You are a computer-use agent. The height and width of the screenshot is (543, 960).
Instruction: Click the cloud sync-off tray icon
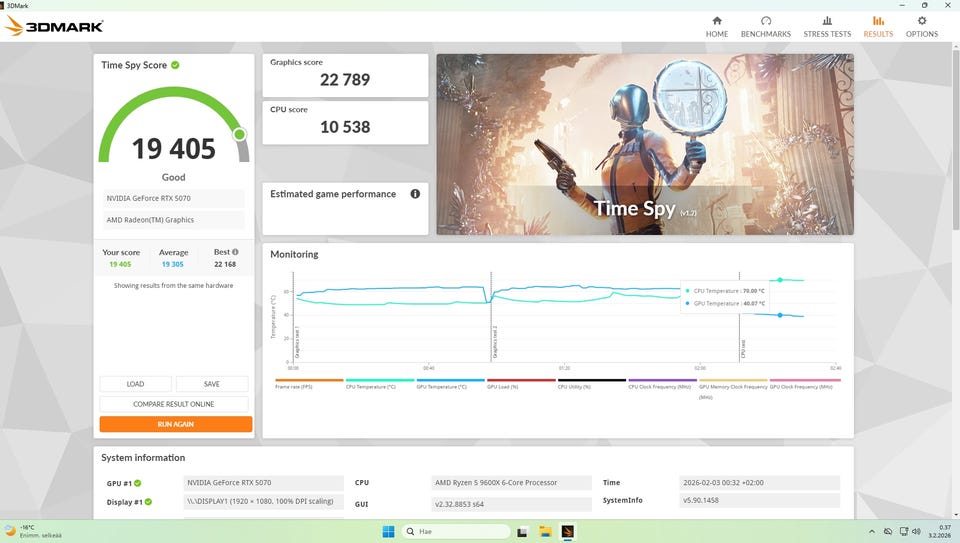pos(888,531)
